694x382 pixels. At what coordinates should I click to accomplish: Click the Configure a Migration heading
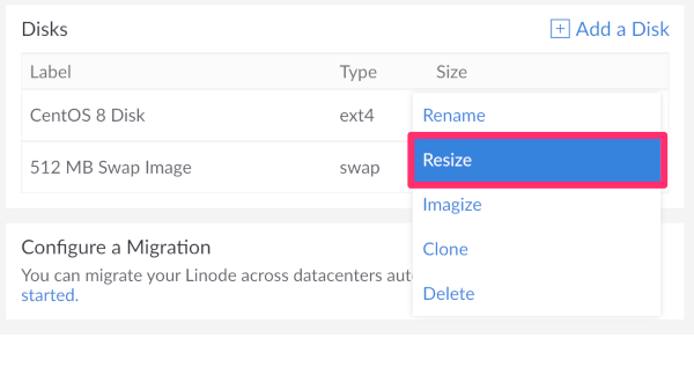tap(116, 247)
